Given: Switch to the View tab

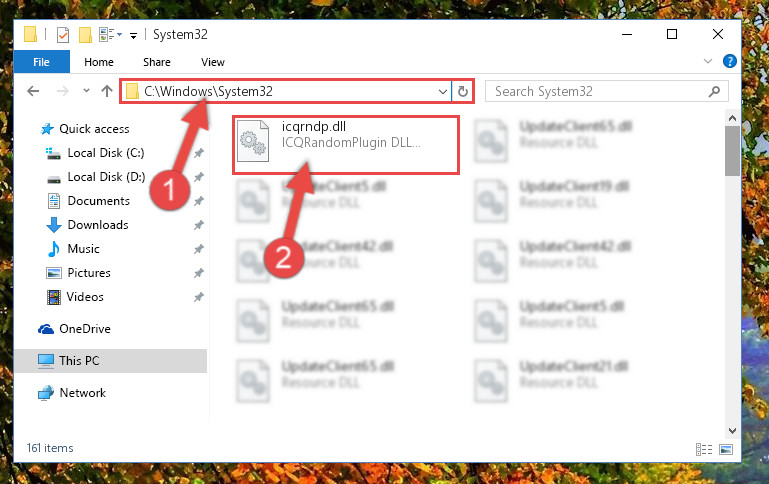Looking at the screenshot, I should 213,62.
